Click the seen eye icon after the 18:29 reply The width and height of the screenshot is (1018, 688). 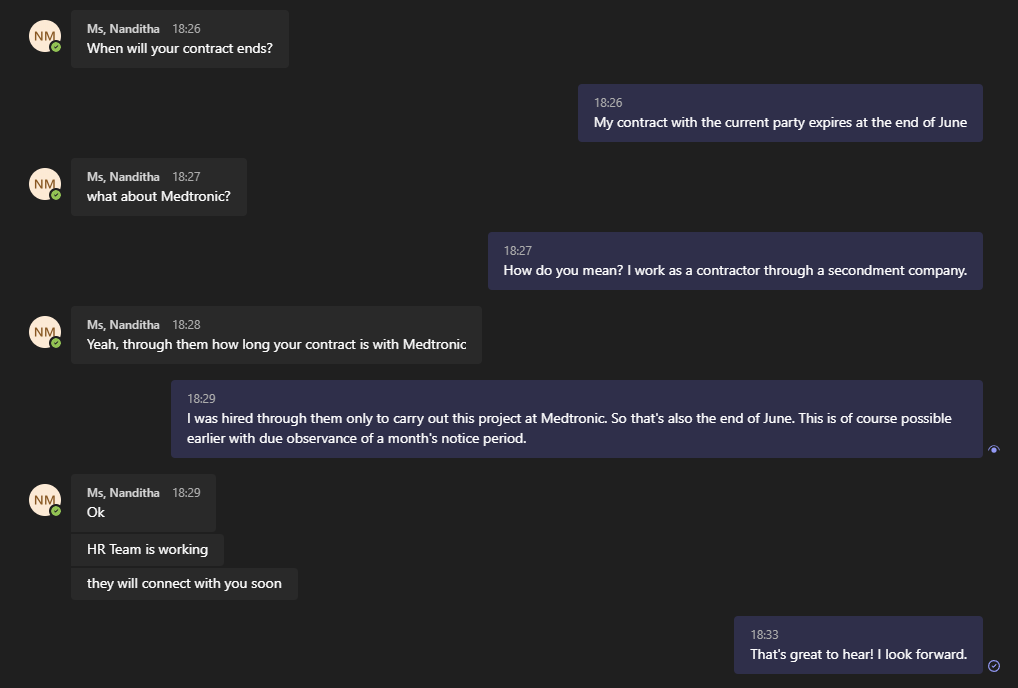pyautogui.click(x=993, y=450)
